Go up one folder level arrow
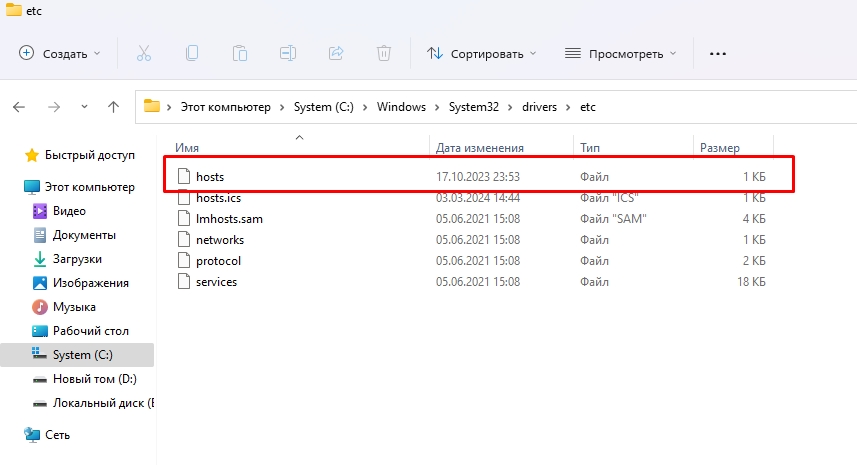The width and height of the screenshot is (857, 465). point(114,107)
